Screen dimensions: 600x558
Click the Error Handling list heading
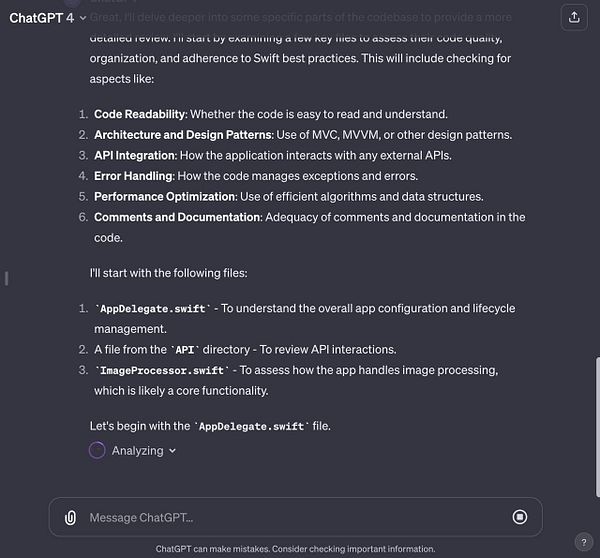[x=134, y=176]
